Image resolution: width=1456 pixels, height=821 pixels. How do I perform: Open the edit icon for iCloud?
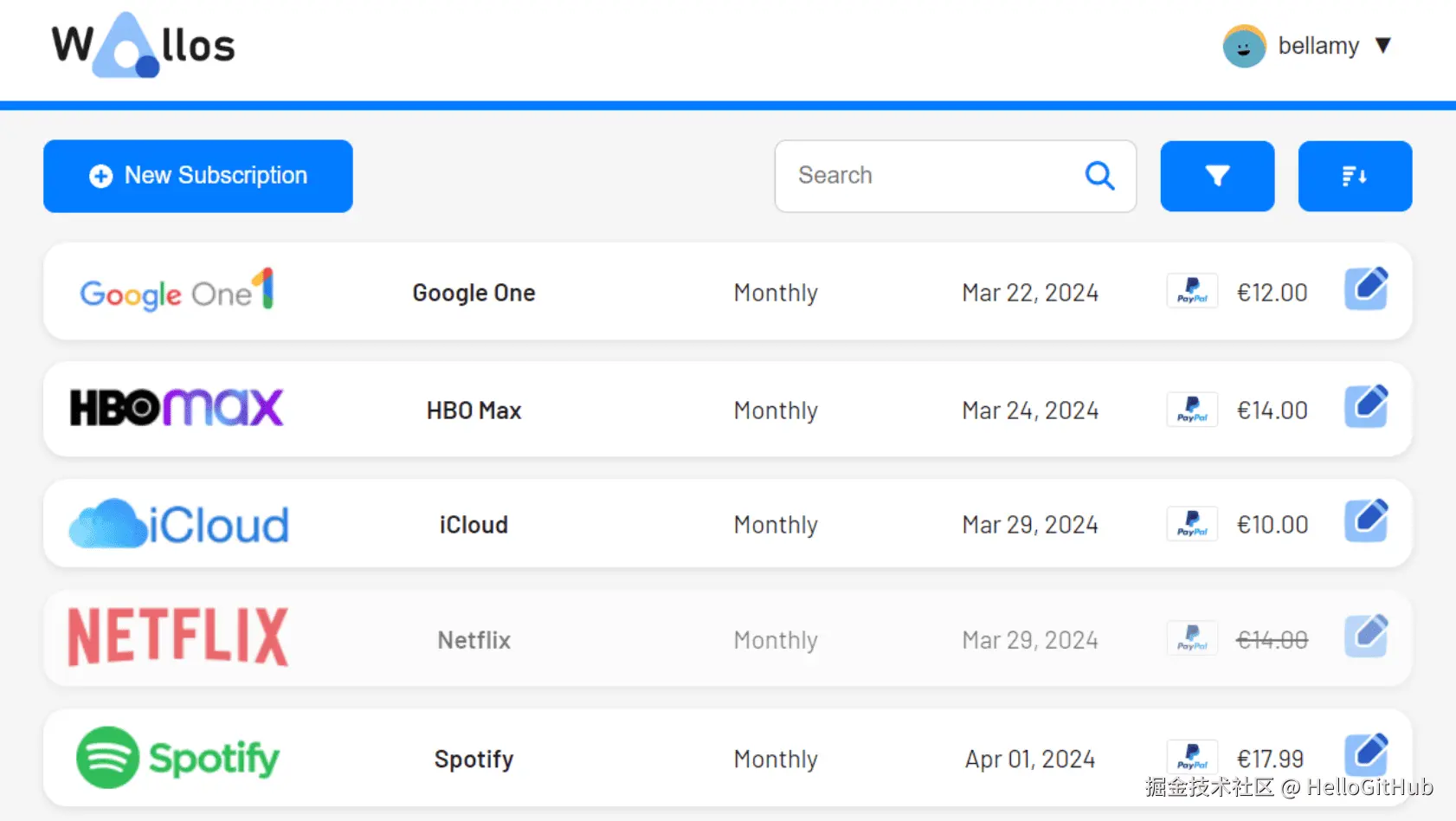click(x=1366, y=521)
